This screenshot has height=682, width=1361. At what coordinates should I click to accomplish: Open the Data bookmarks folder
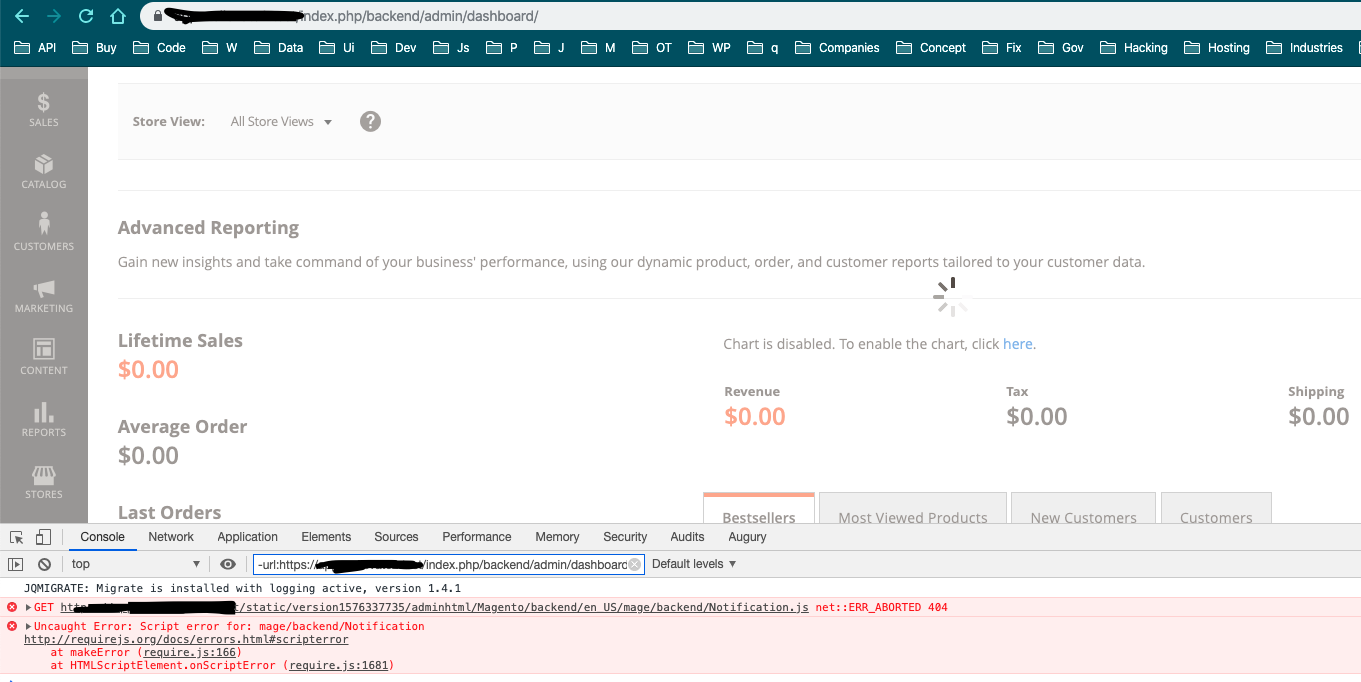click(278, 47)
